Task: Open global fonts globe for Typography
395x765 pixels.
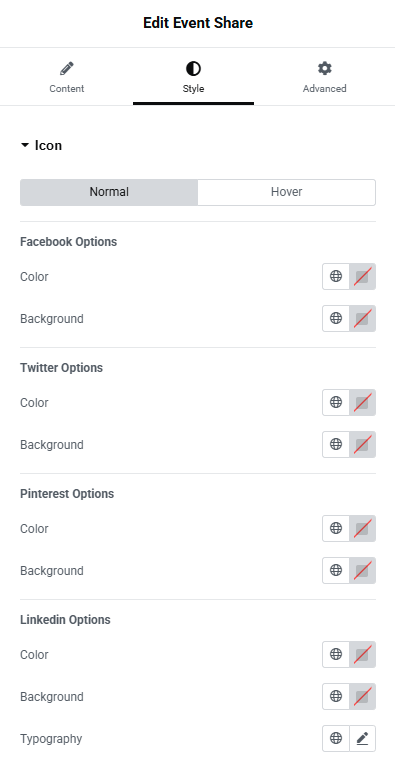Action: click(336, 738)
